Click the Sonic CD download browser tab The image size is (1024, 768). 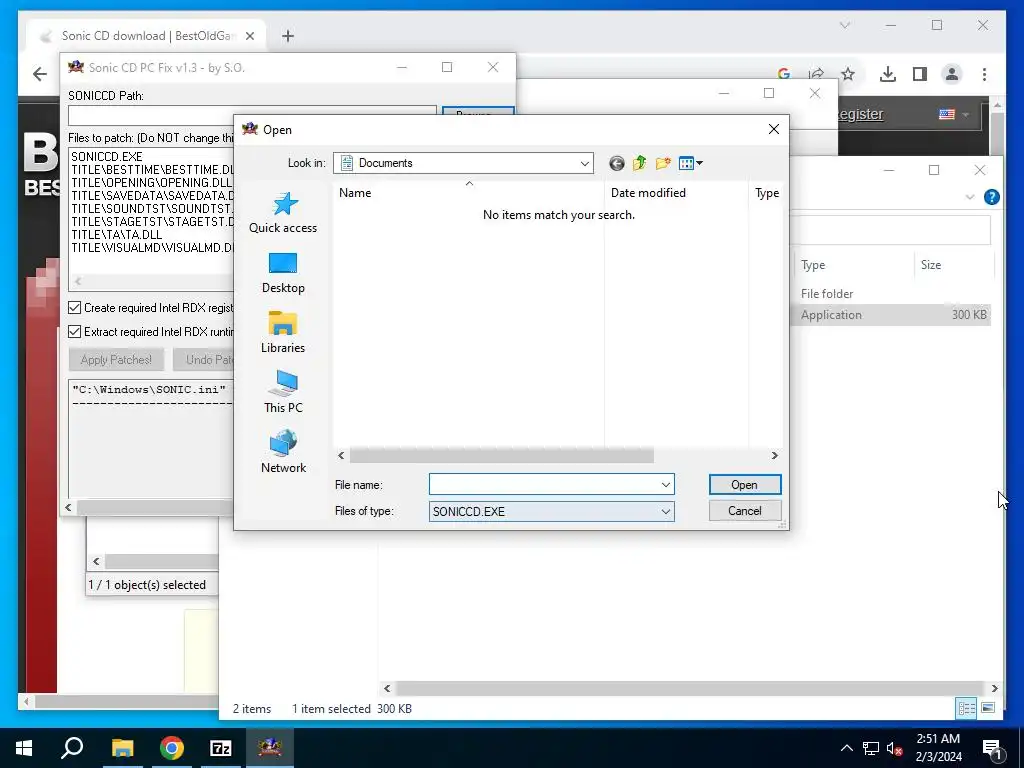[x=146, y=36]
